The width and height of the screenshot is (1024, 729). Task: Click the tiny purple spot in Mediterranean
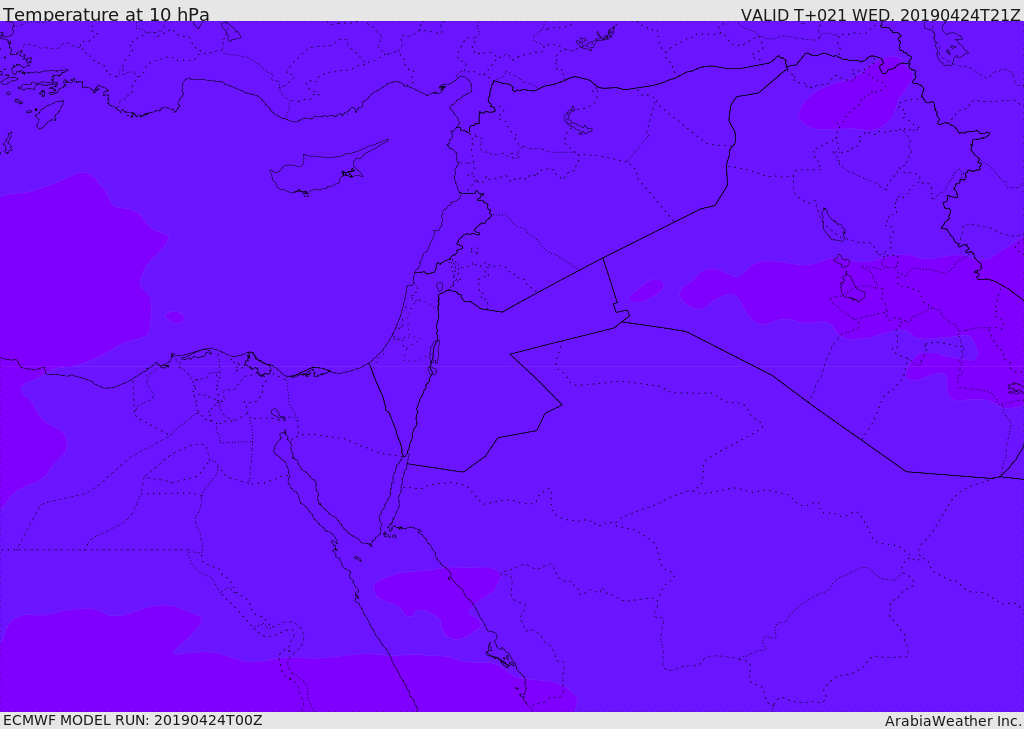click(x=174, y=317)
